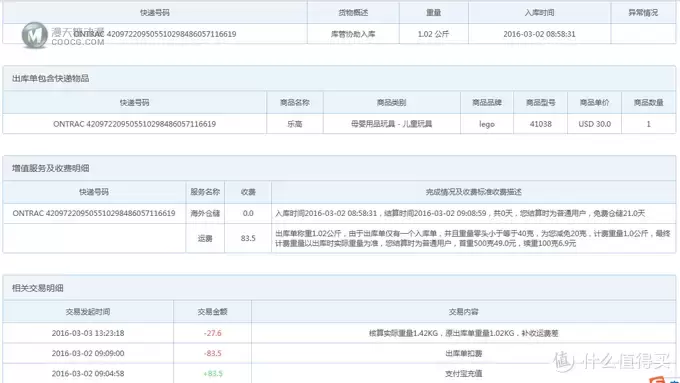The width and height of the screenshot is (680, 383).
Task: Select the '83.5' fee in the 运费 row
Action: pyautogui.click(x=248, y=238)
